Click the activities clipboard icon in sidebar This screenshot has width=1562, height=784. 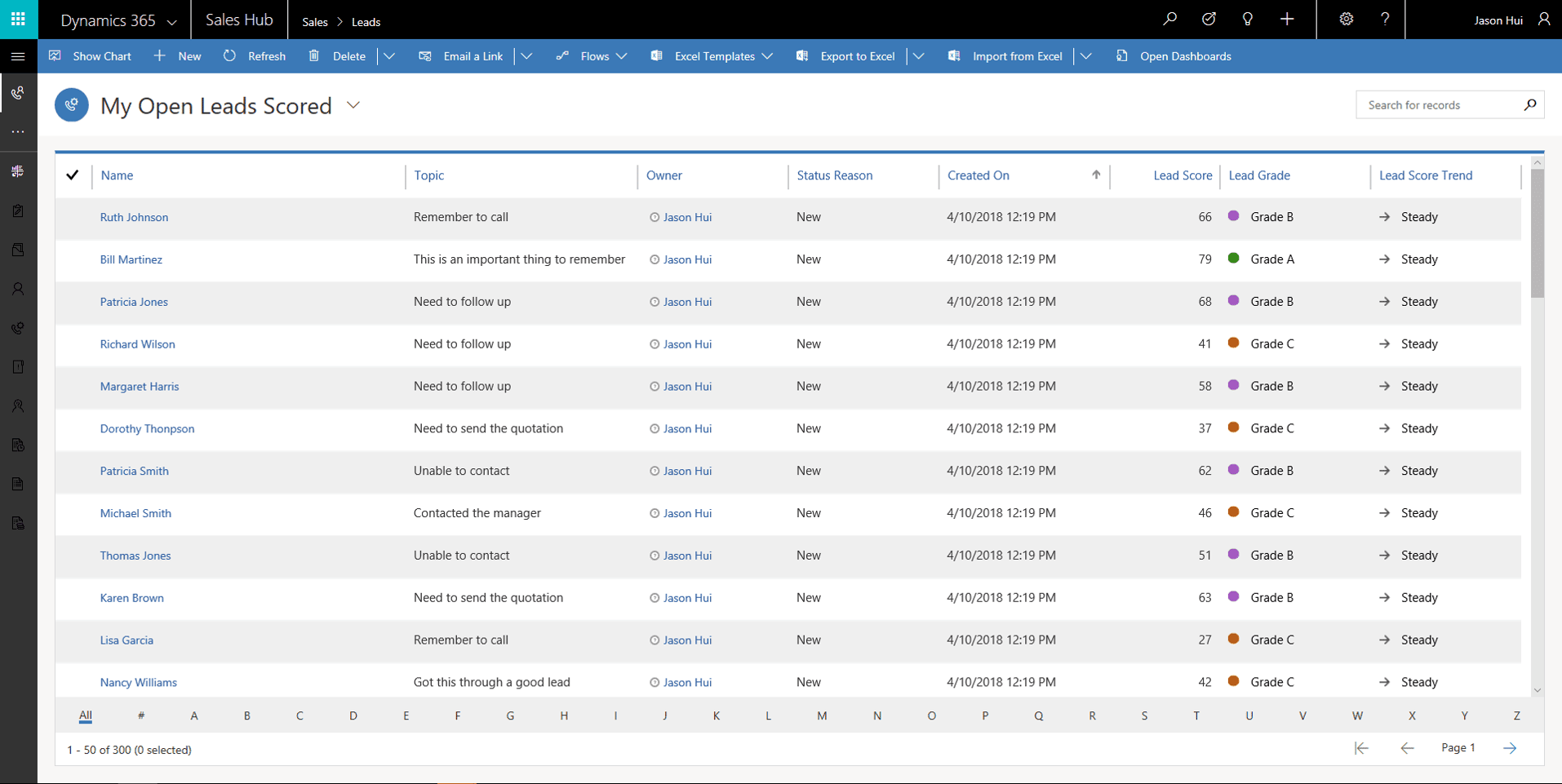pos(18,210)
